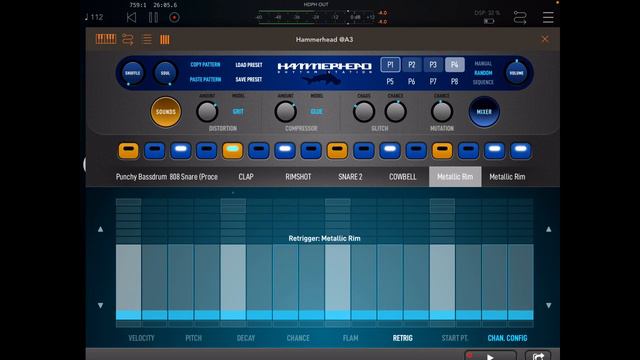640x360 pixels.
Task: Select the Punchy Bassdrum channel
Action: pyautogui.click(x=141, y=177)
